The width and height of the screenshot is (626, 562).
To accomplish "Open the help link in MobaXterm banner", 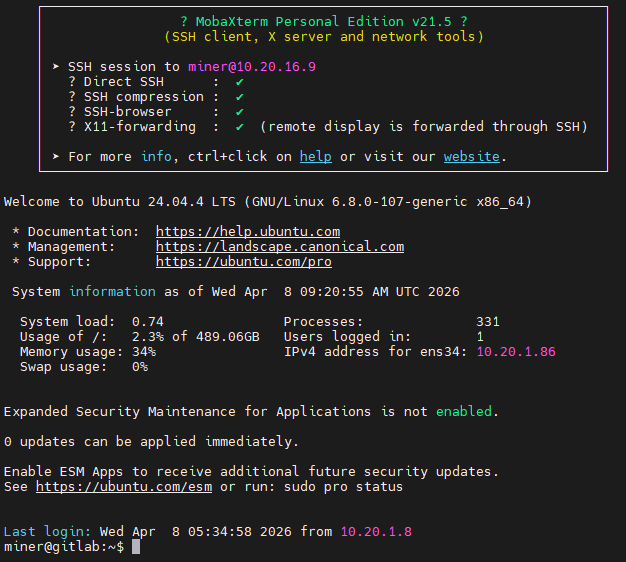I will tap(315, 156).
